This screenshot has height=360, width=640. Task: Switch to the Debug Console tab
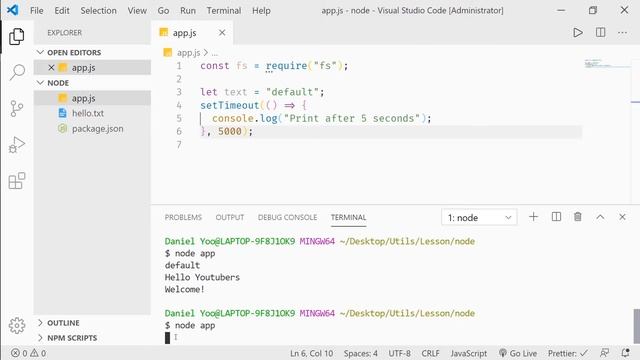tap(287, 217)
